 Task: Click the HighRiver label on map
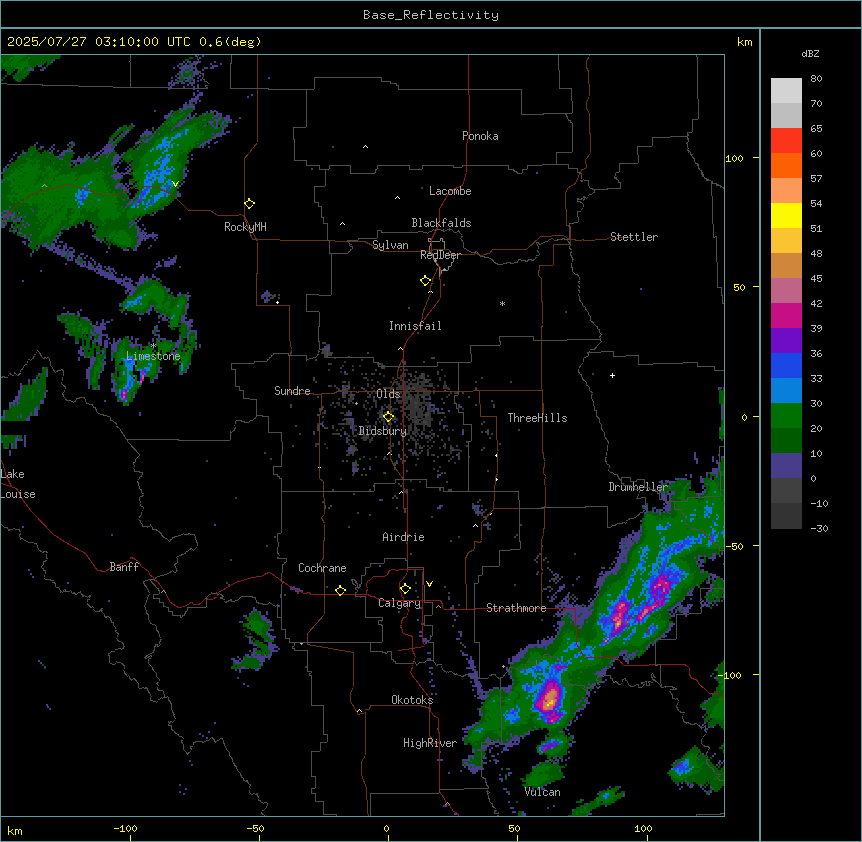[x=430, y=743]
